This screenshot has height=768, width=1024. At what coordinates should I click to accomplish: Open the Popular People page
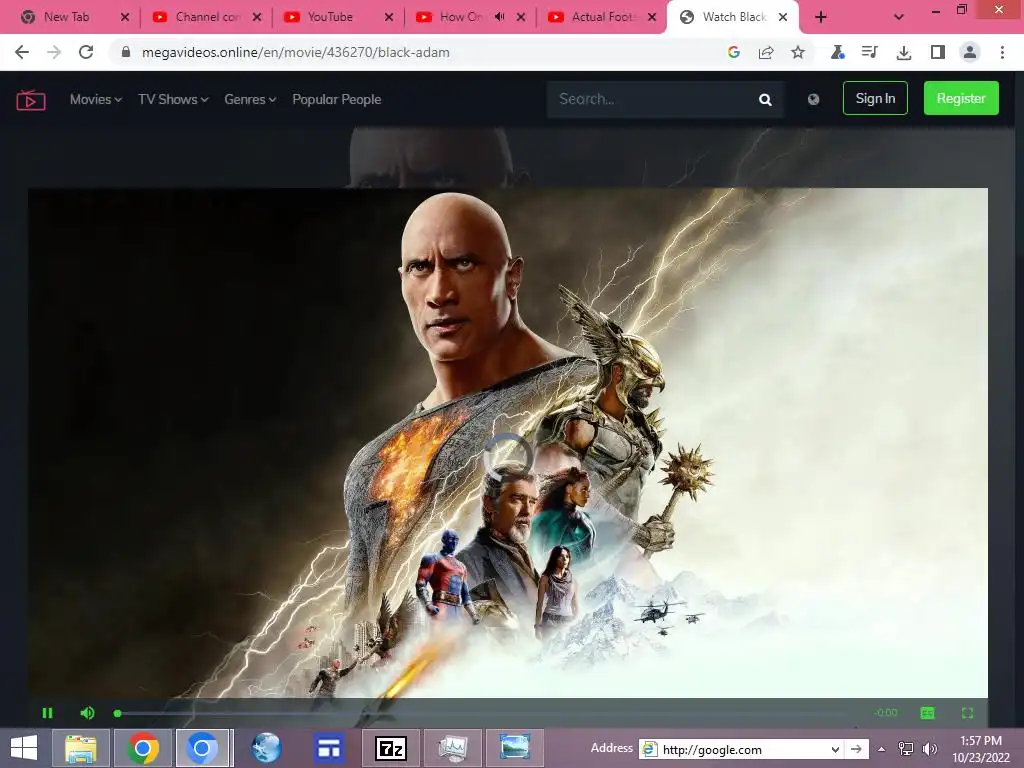click(336, 99)
